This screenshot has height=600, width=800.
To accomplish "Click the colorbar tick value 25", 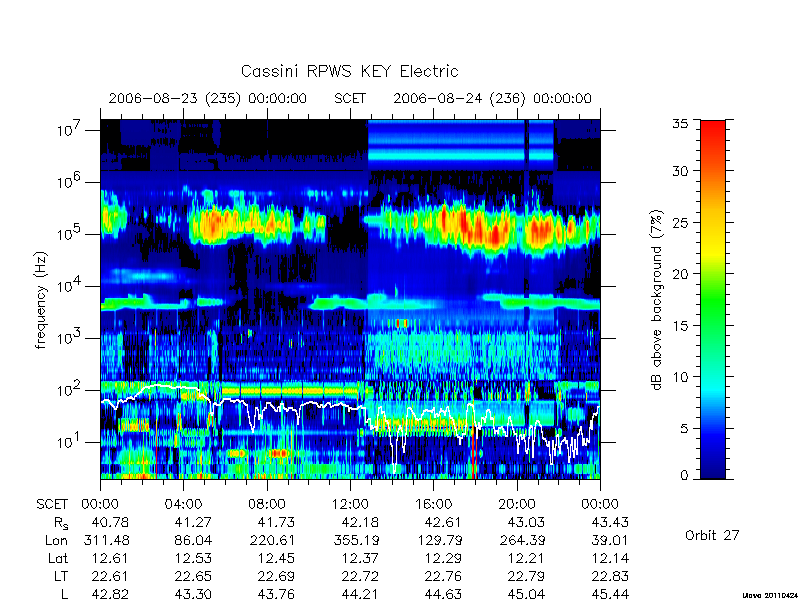I will point(680,223).
